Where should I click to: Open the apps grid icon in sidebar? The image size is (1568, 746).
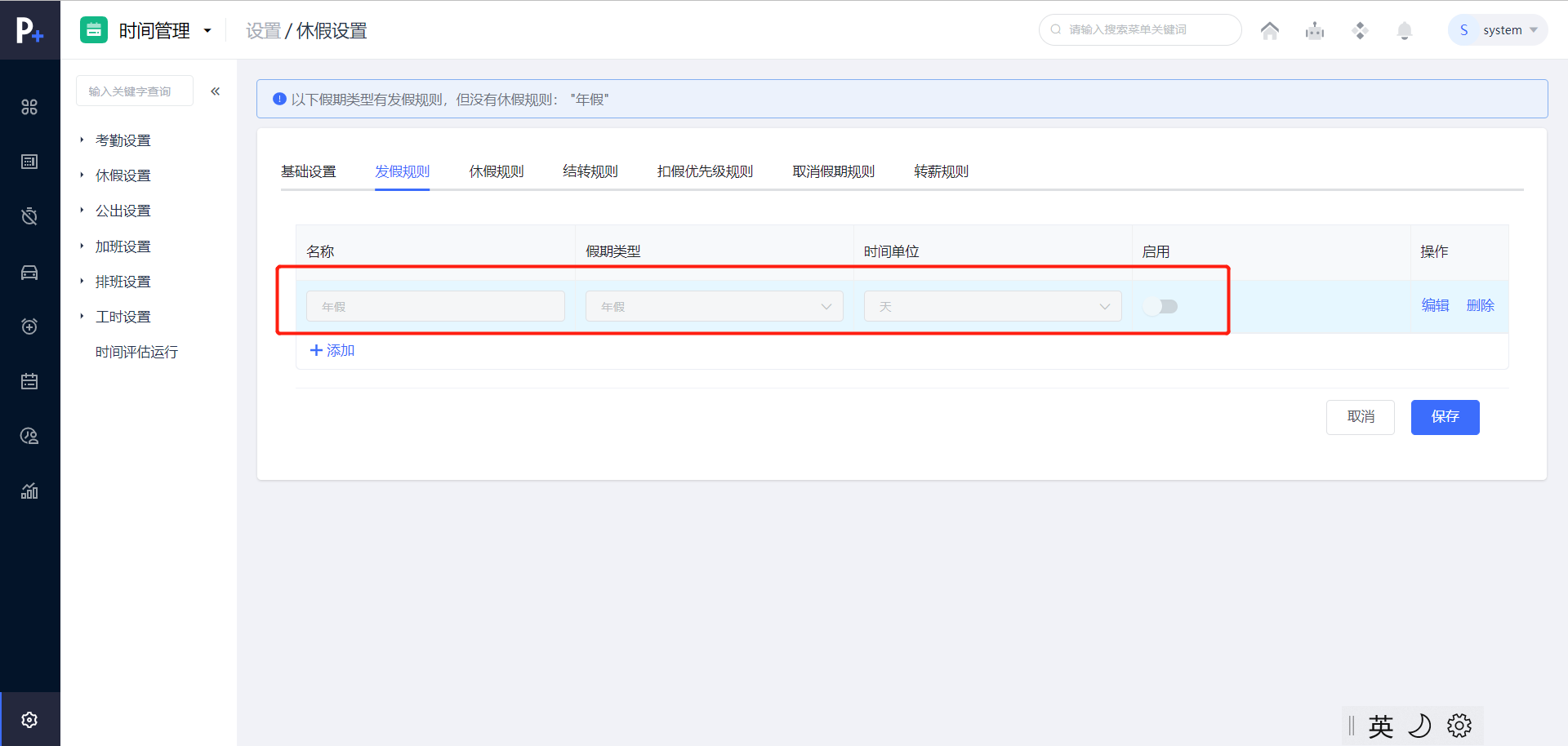[x=29, y=107]
